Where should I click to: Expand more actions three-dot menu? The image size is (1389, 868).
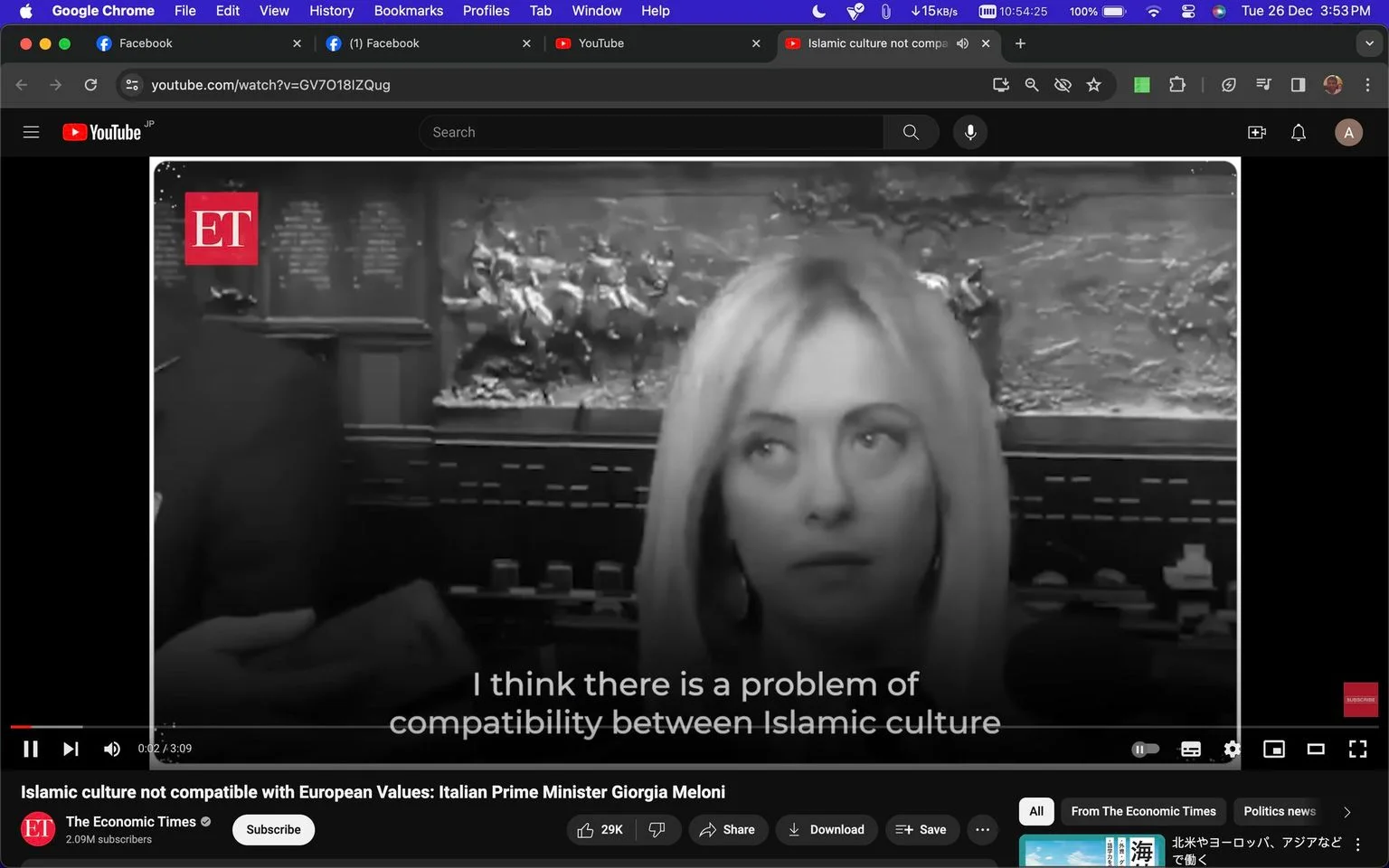[982, 829]
